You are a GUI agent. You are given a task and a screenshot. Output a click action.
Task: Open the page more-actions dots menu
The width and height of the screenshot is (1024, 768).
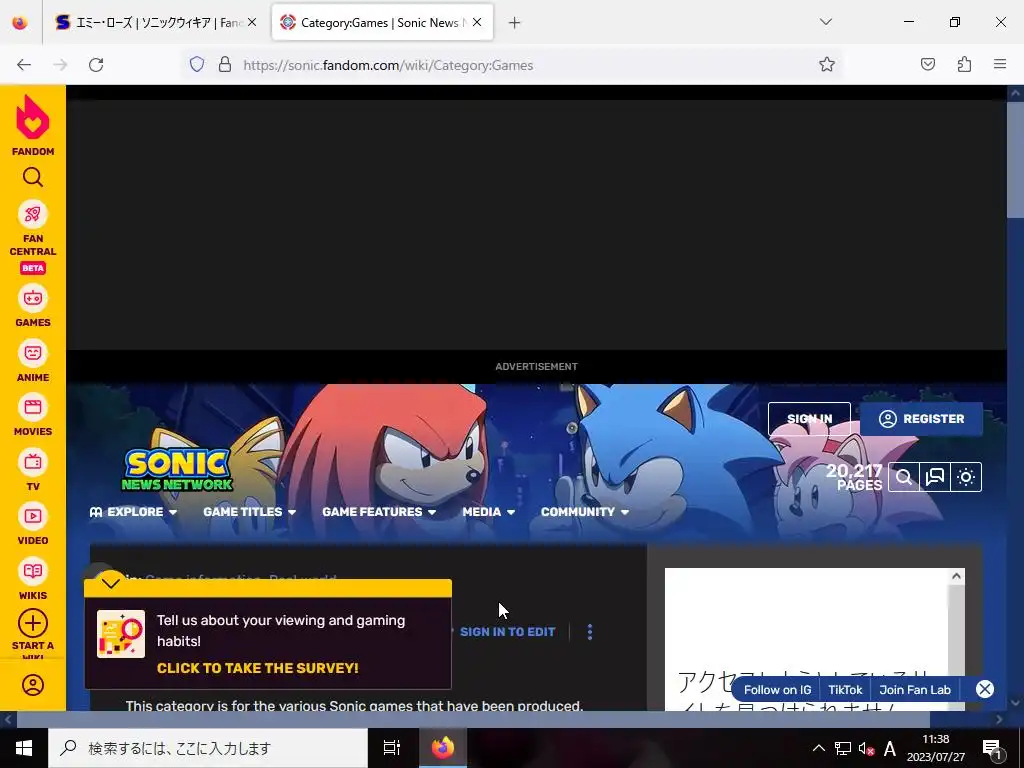tap(590, 632)
